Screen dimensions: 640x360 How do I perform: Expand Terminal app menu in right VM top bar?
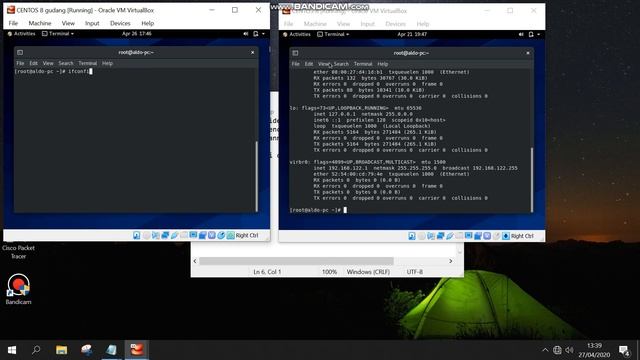[x=333, y=35]
